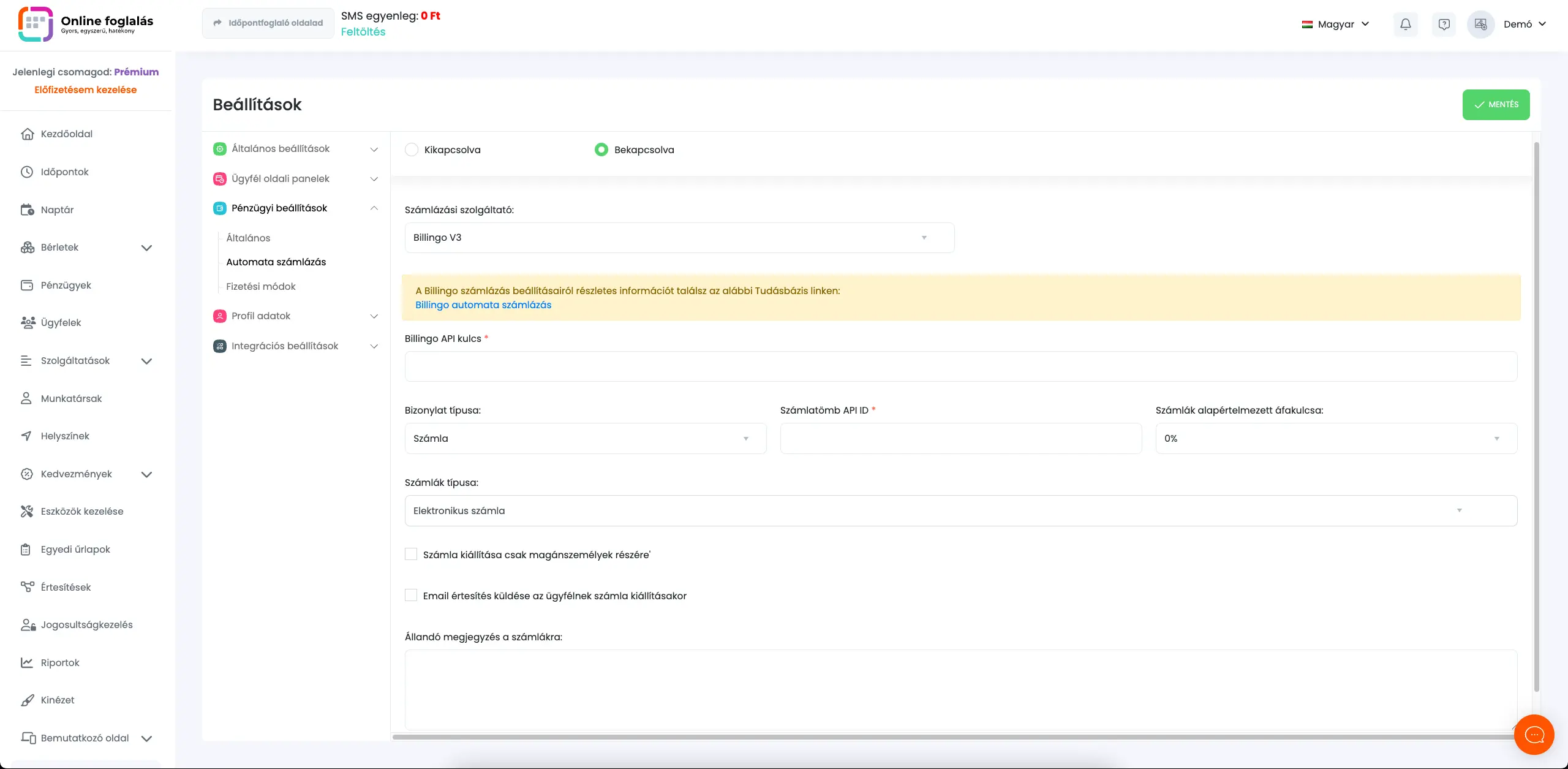Enable email értesítés on invoice checkbox
The image size is (1568, 769).
pyautogui.click(x=411, y=596)
